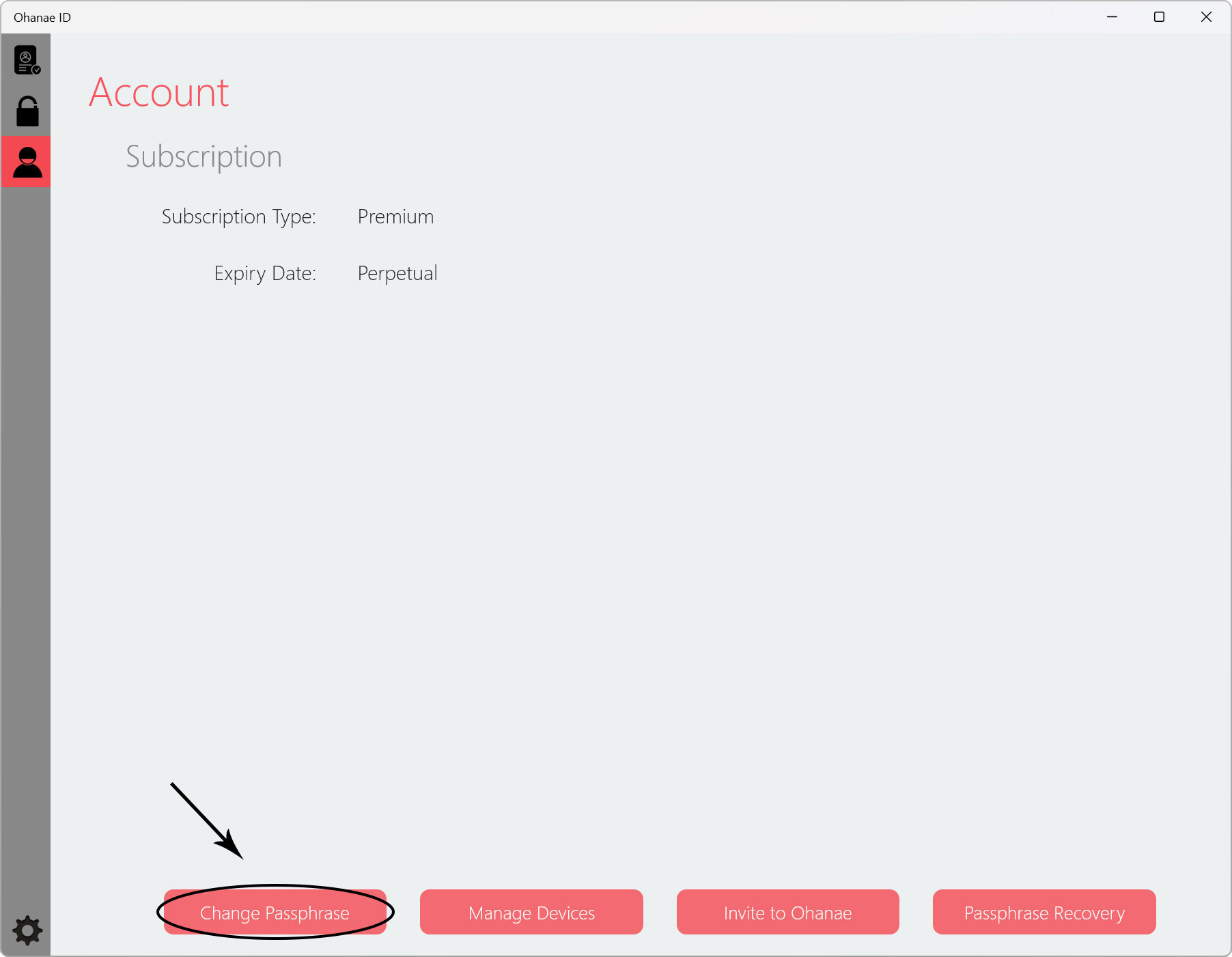The width and height of the screenshot is (1232, 957).
Task: Open the identity card sidebar icon
Action: (x=27, y=60)
